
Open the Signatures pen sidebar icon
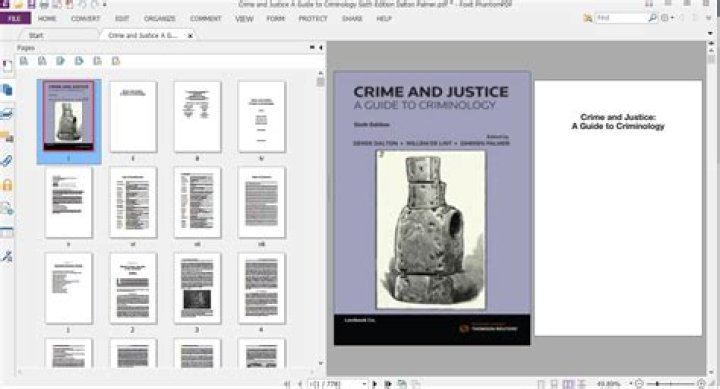[7, 256]
